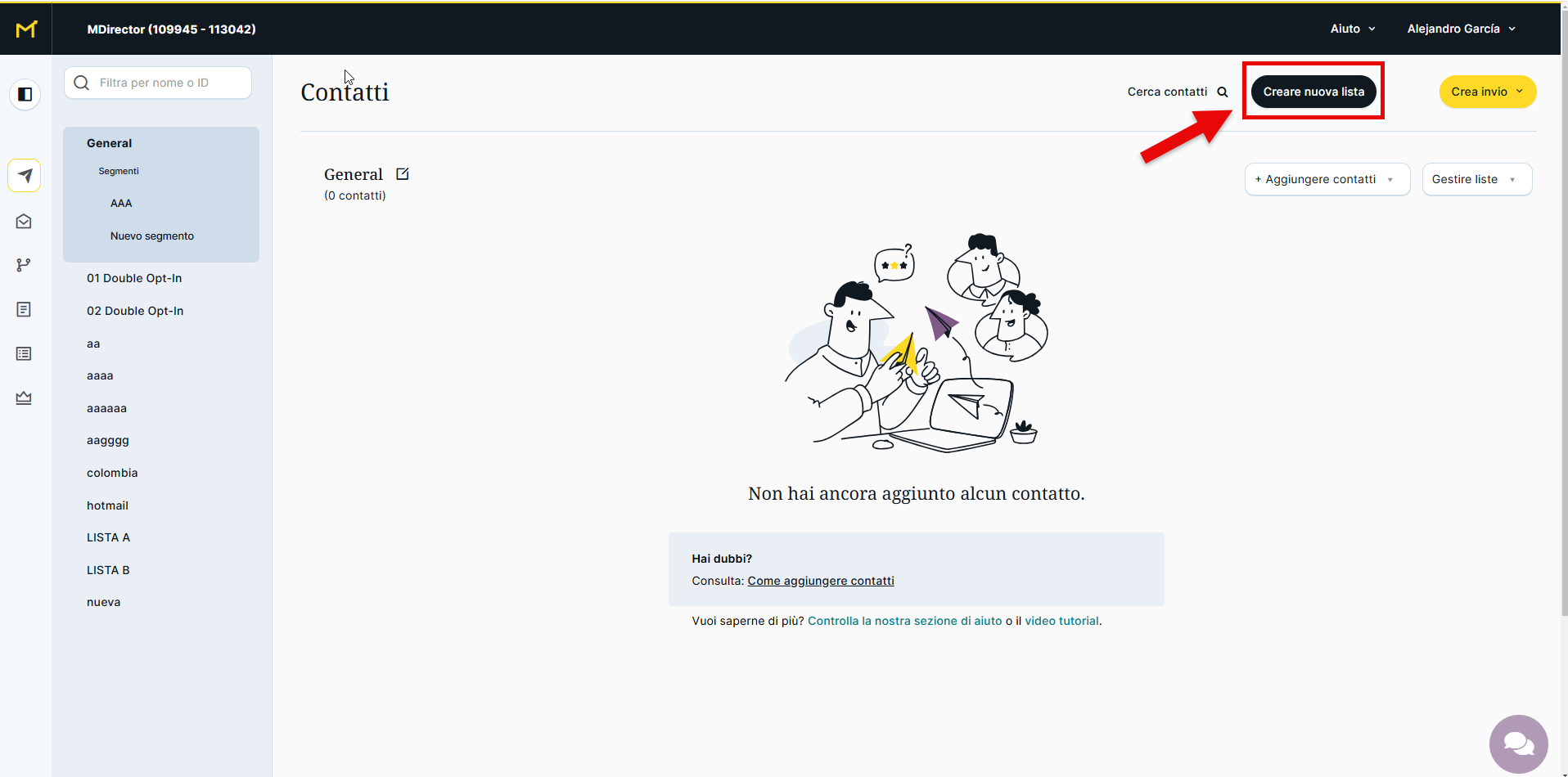The image size is (1568, 777).
Task: Open the automation branch icon
Action: click(x=24, y=265)
